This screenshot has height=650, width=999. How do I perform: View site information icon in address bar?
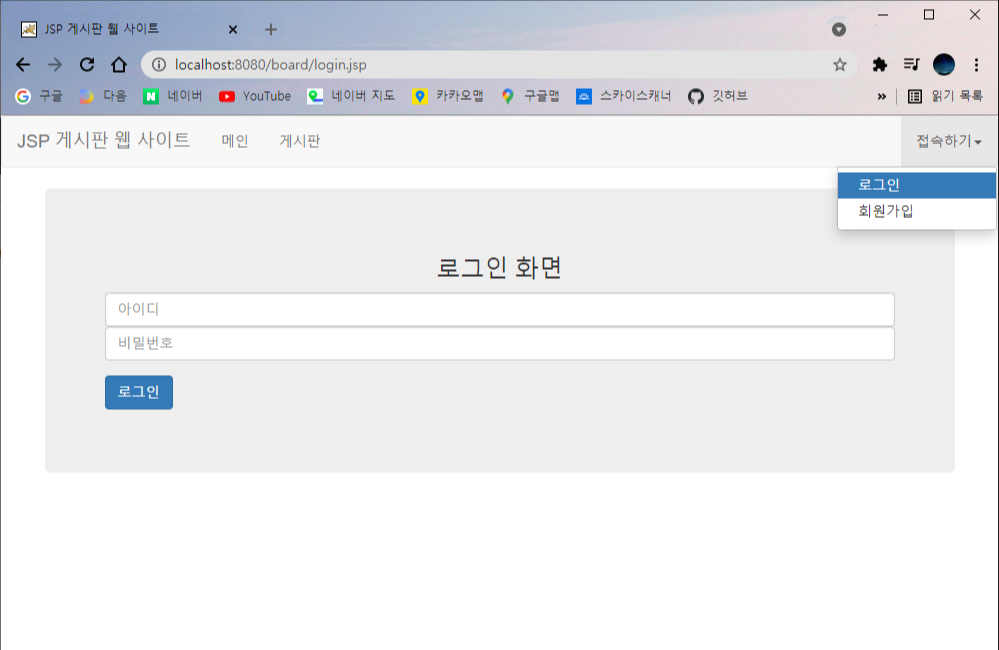(159, 64)
